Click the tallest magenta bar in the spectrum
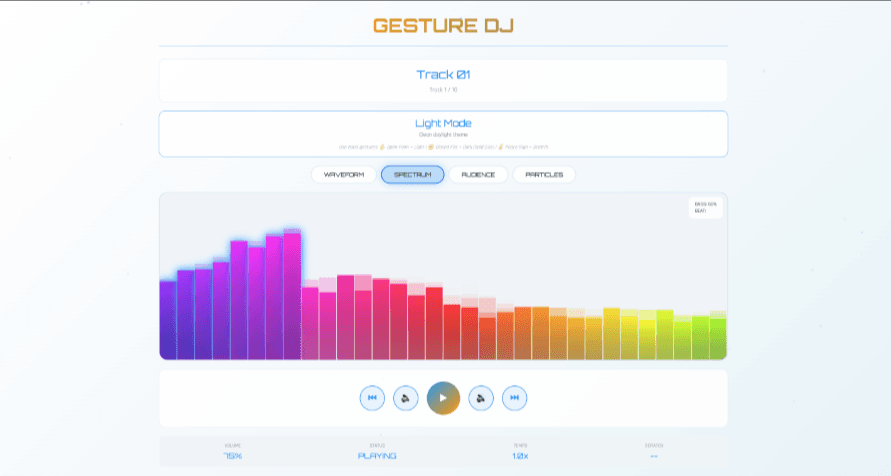 (x=292, y=295)
